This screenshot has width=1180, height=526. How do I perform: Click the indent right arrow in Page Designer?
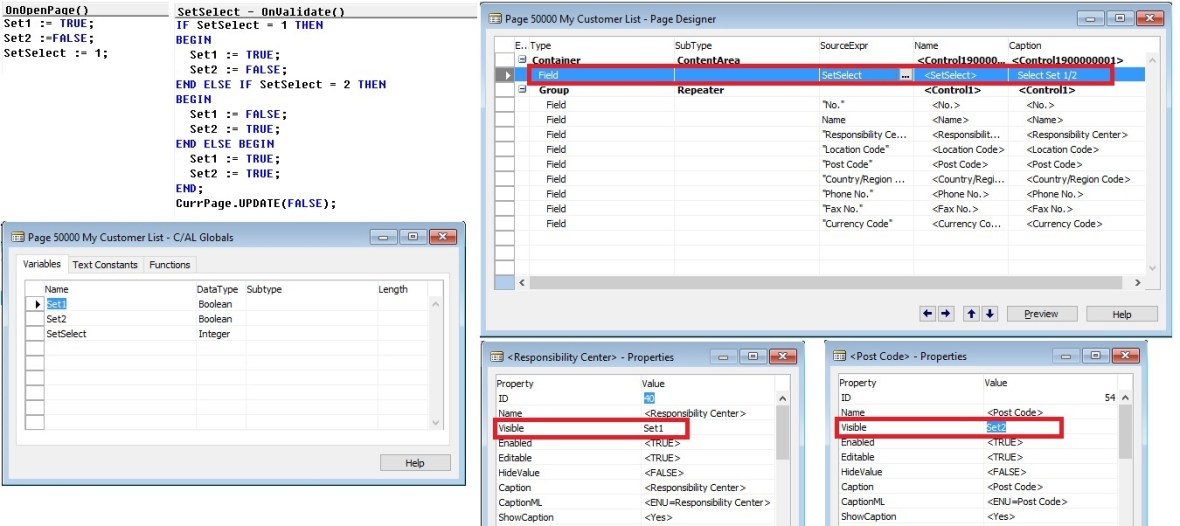(x=946, y=314)
